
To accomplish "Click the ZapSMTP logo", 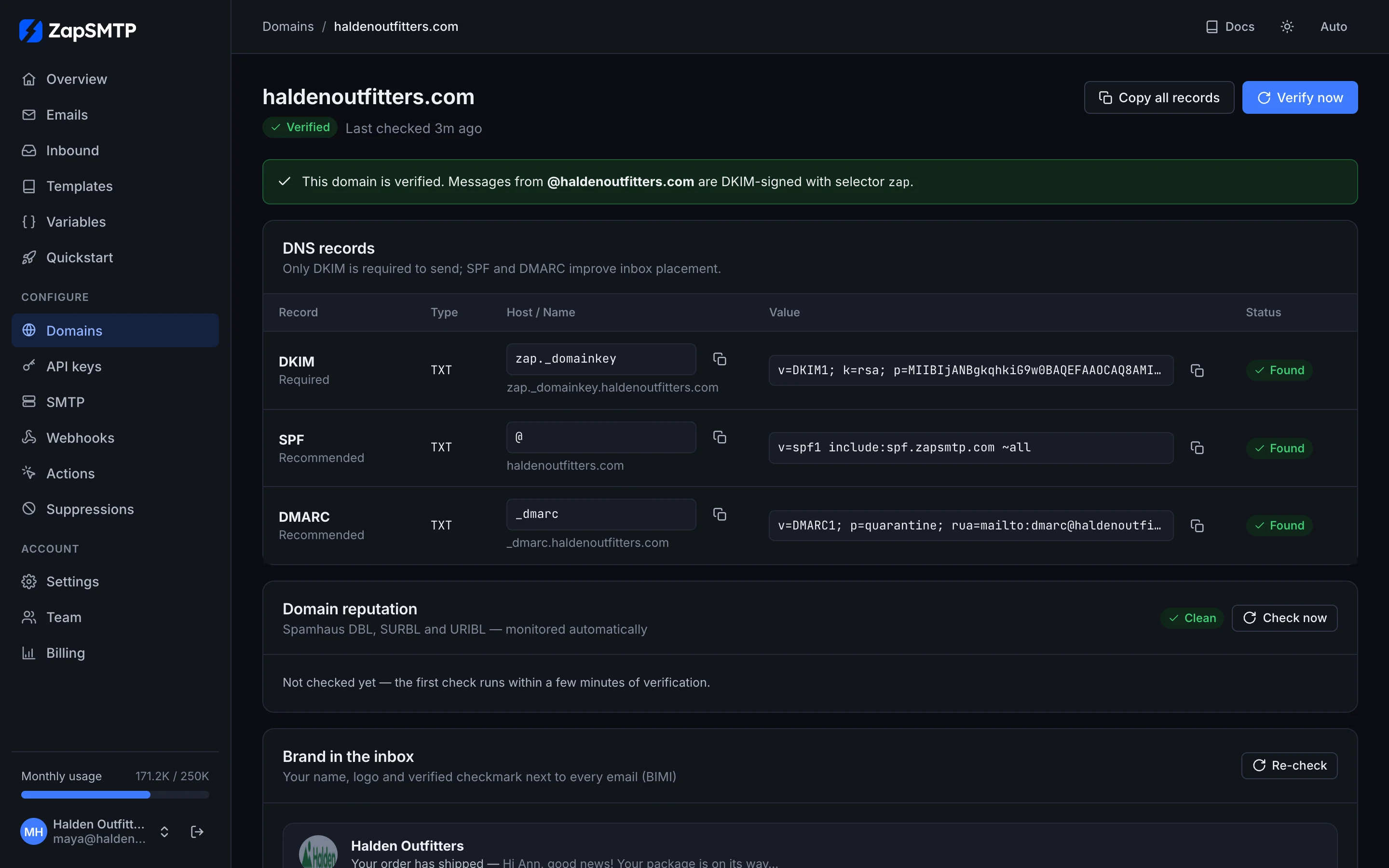I will click(78, 30).
